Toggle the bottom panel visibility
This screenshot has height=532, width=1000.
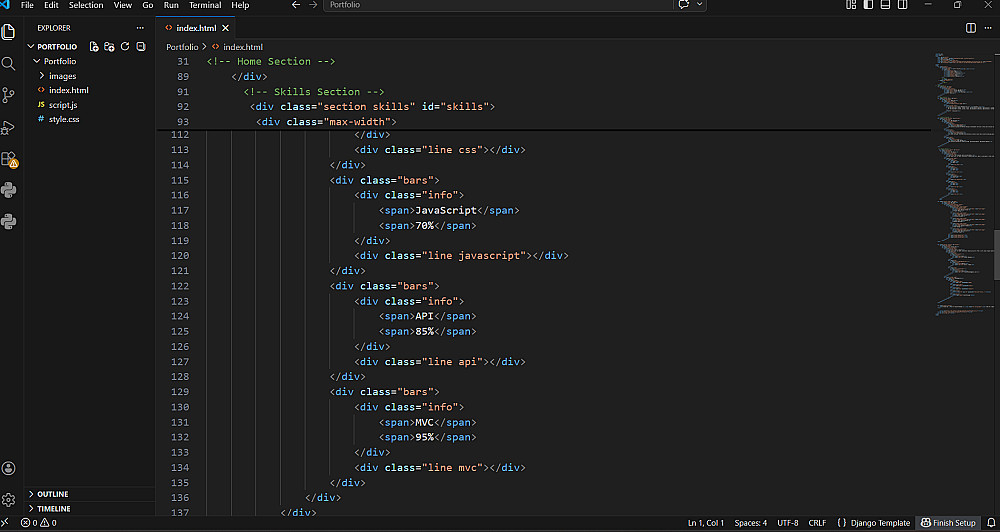[x=883, y=5]
